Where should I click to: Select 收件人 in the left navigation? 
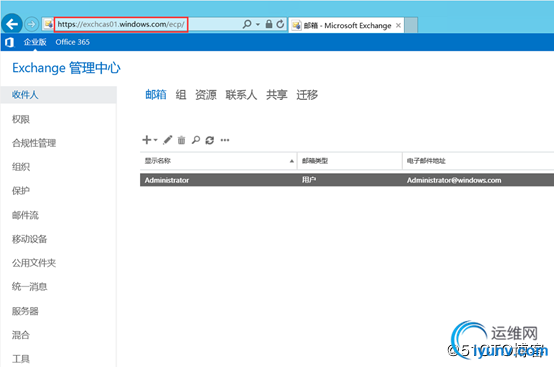click(59, 95)
